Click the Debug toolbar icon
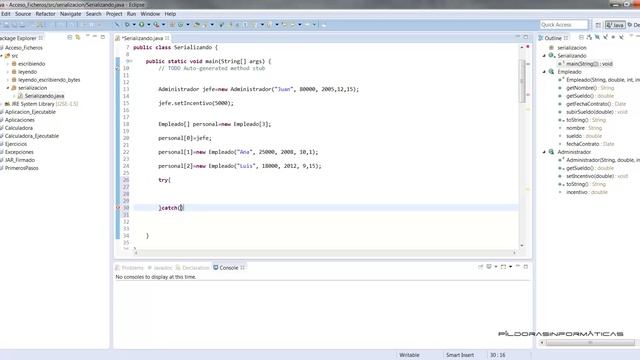The image size is (640, 360). pyautogui.click(x=127, y=24)
